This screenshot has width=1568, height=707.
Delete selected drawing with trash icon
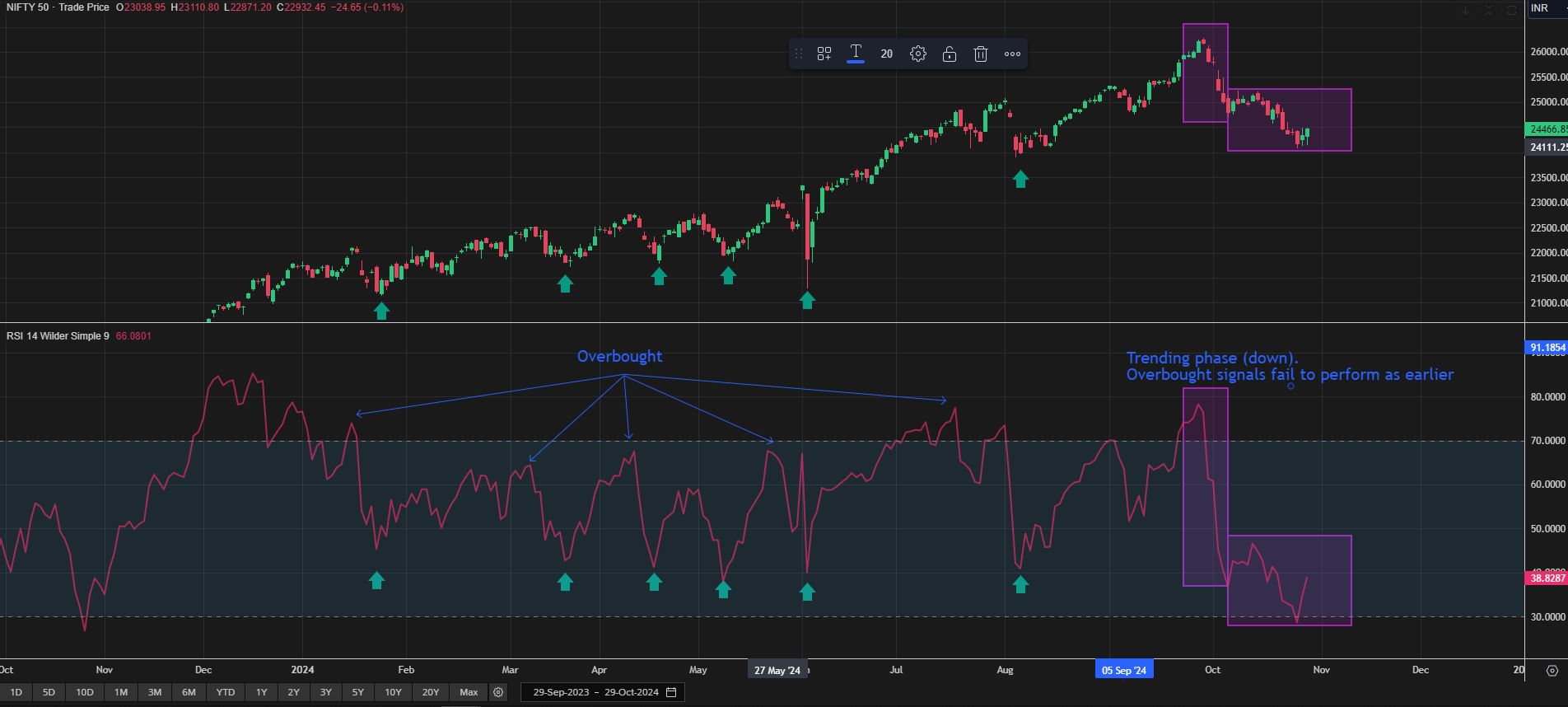[980, 54]
